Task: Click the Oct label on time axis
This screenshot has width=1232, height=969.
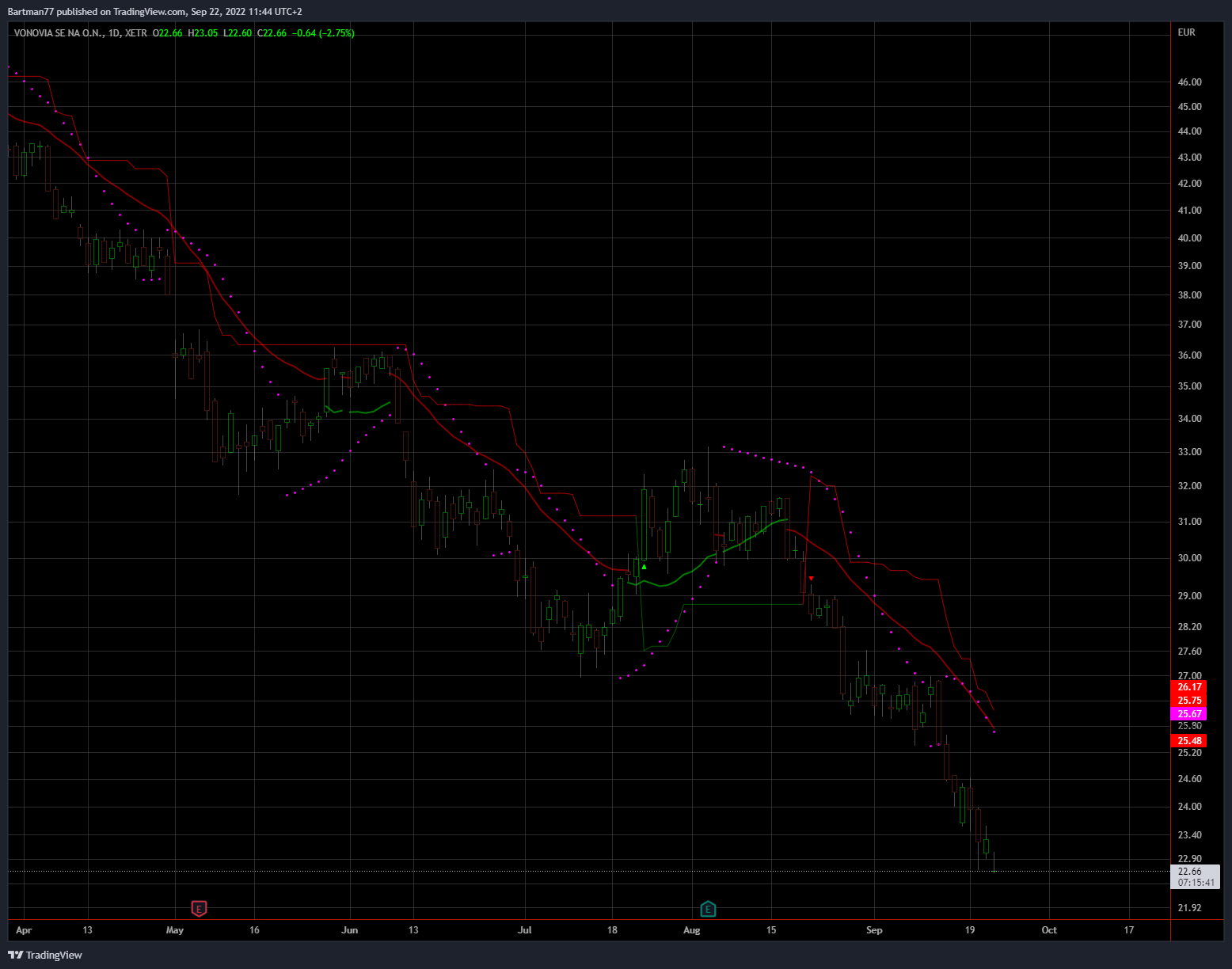Action: tap(1049, 930)
